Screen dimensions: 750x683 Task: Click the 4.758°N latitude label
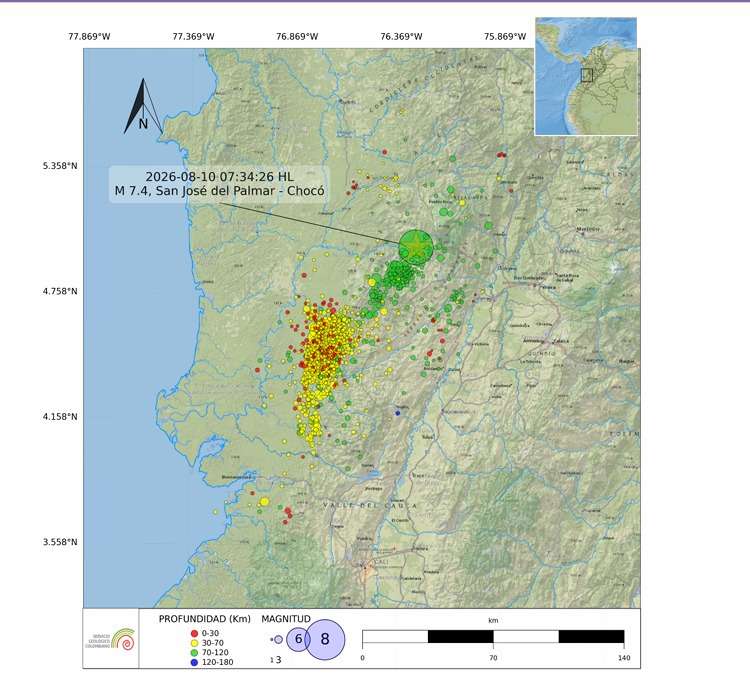[60, 291]
